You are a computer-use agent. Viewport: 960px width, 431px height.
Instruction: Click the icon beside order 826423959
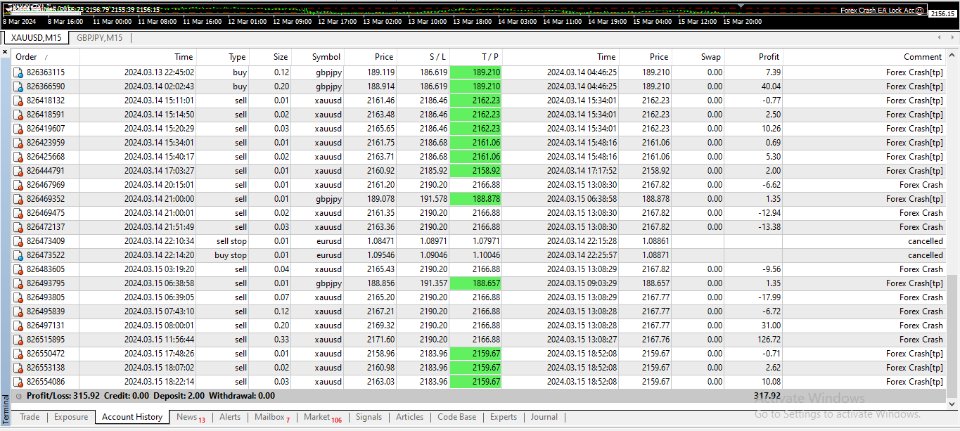[x=18, y=143]
